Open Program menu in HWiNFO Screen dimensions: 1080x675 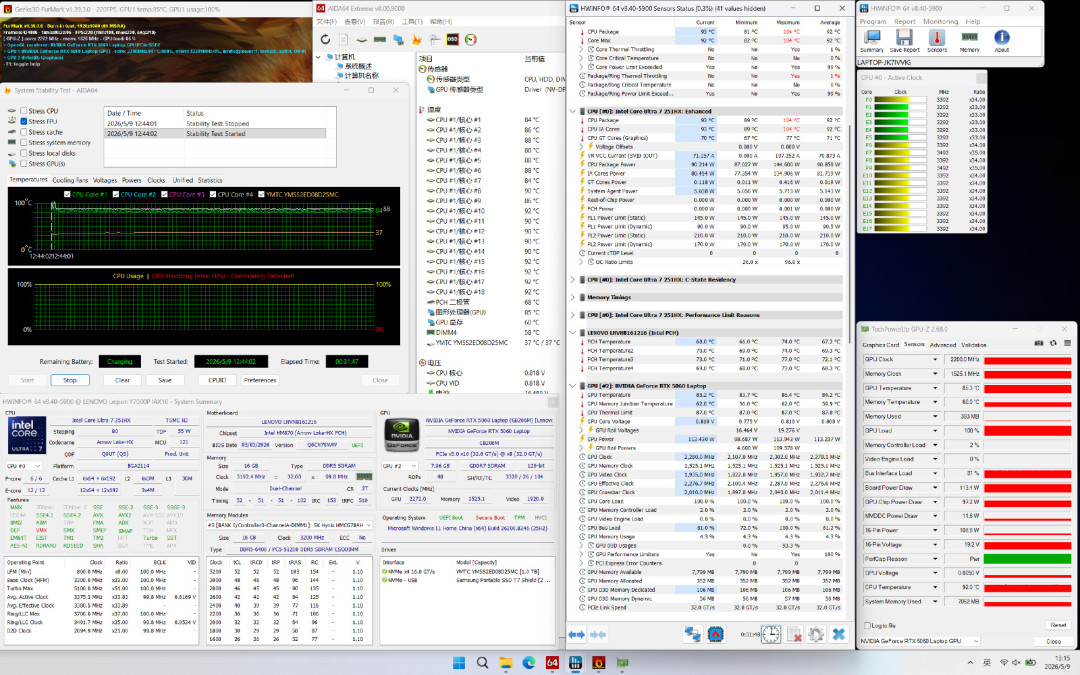coord(873,21)
